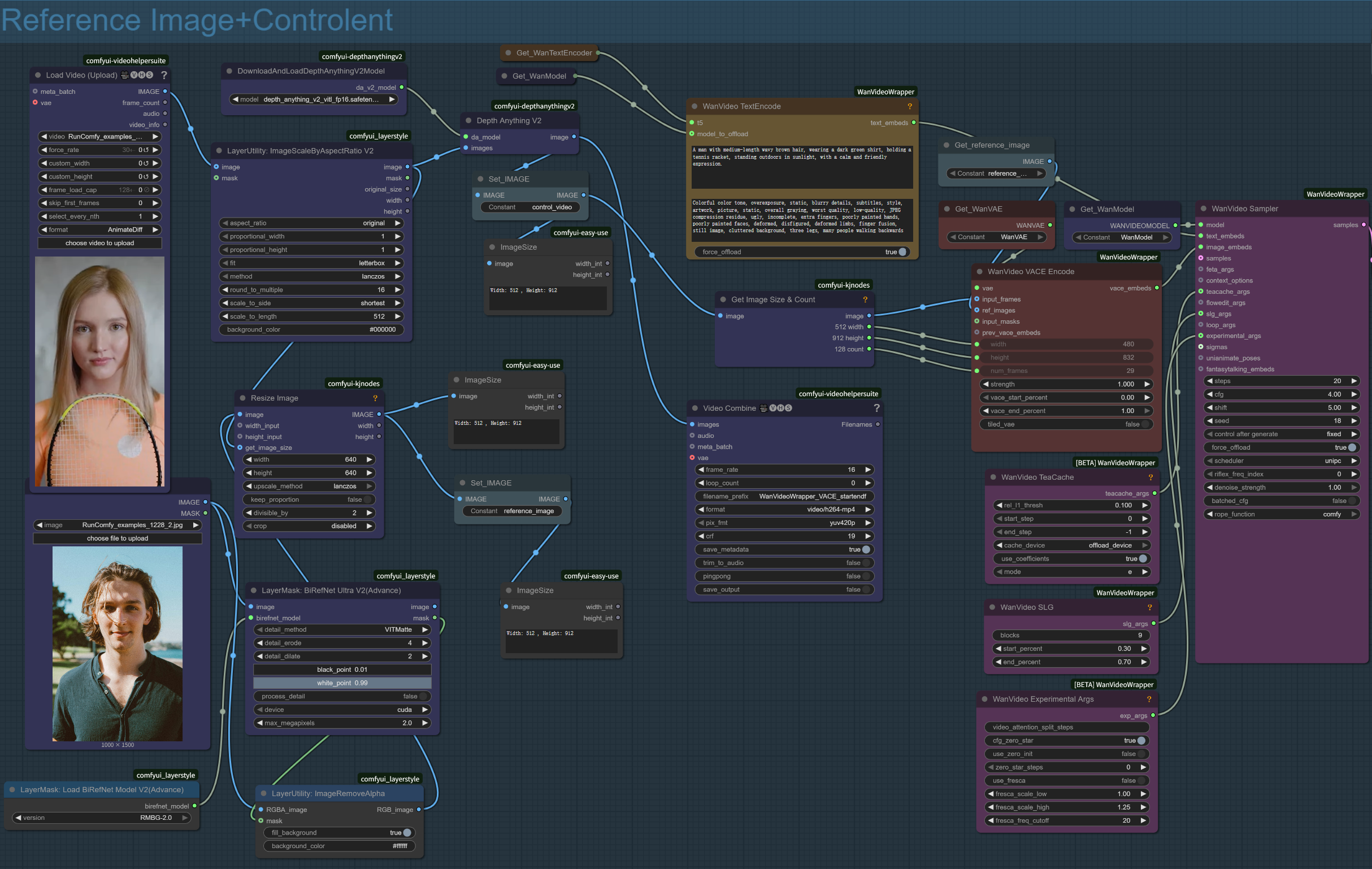Edit background_color #000000 field

pos(311,329)
